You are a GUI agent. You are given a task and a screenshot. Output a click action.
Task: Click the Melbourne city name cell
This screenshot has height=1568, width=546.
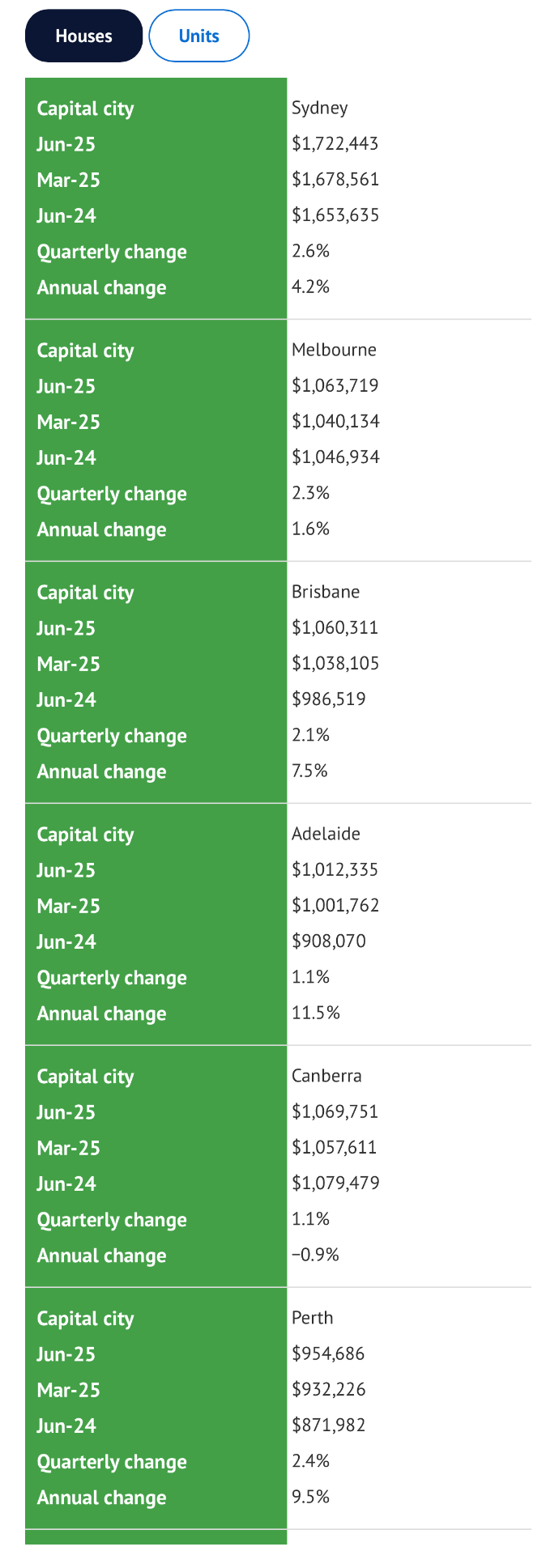(334, 351)
